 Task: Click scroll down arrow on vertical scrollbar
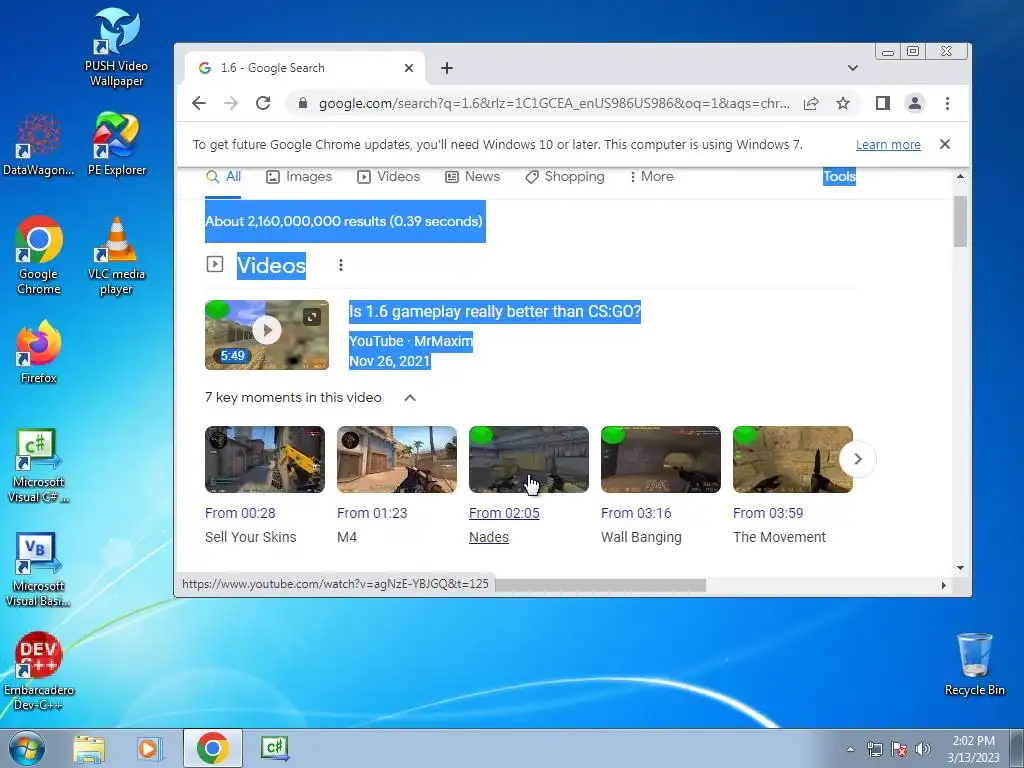(x=959, y=568)
